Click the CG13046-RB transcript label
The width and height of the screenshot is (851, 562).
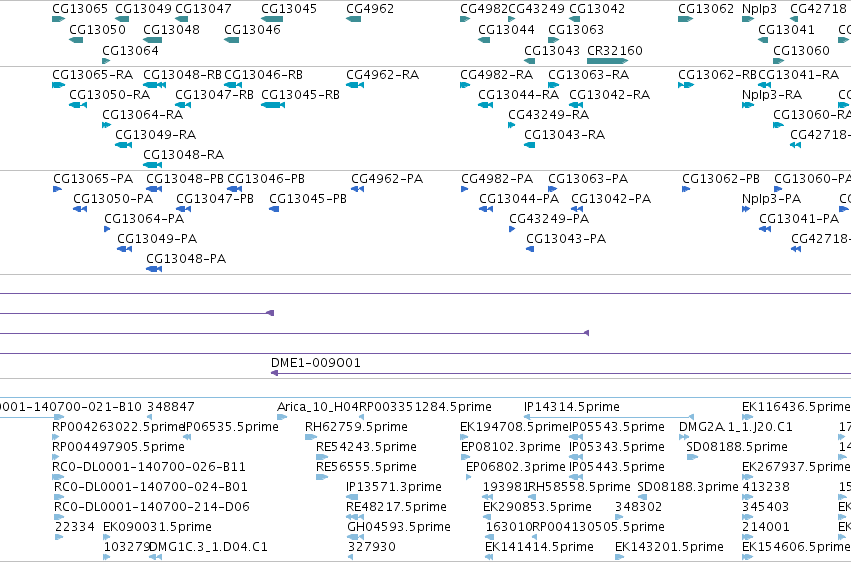click(x=263, y=74)
